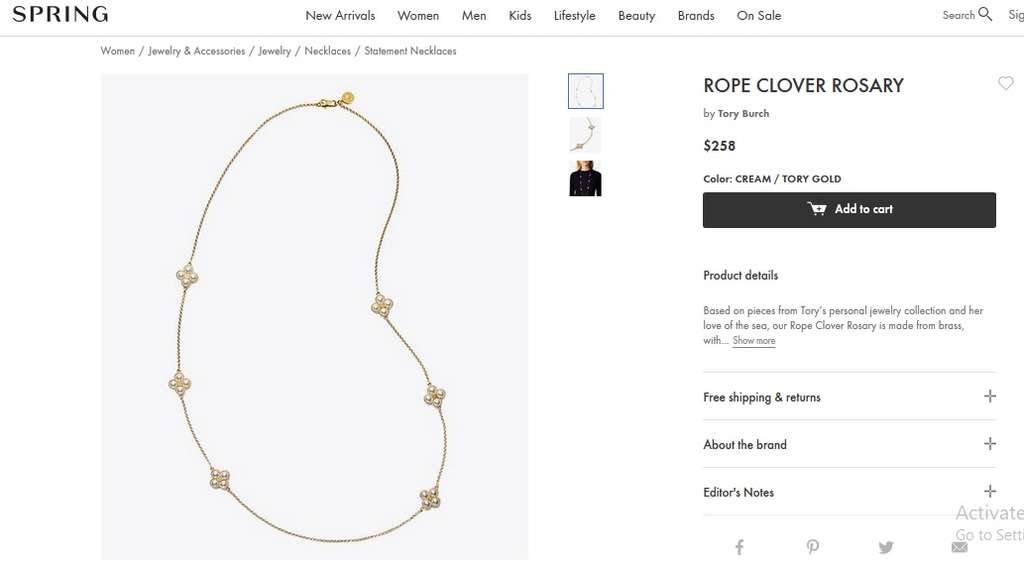Select the close-up clasp thumbnail
Image resolution: width=1024 pixels, height=568 pixels.
586,134
